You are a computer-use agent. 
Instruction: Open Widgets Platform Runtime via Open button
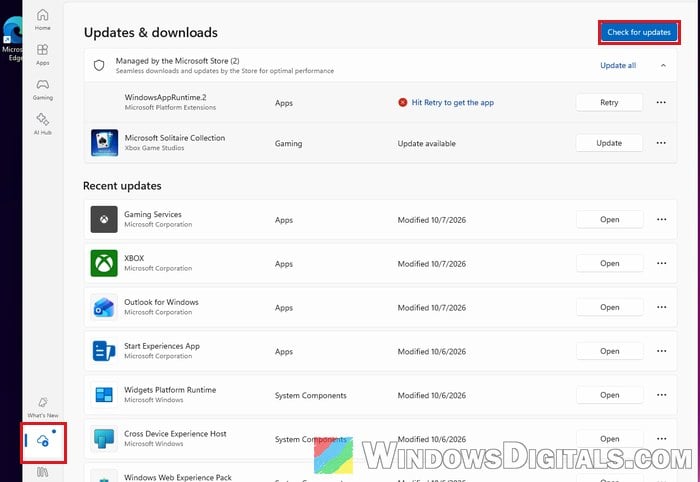(x=609, y=395)
